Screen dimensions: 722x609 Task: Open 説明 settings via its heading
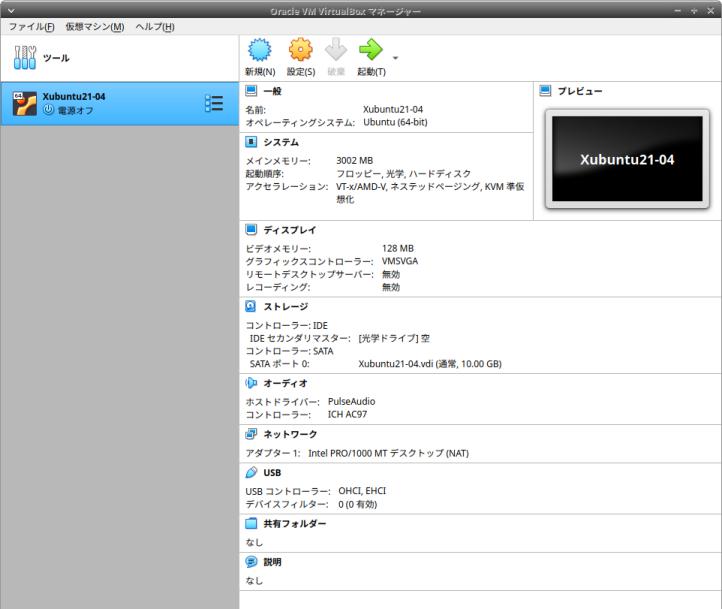click(272, 562)
